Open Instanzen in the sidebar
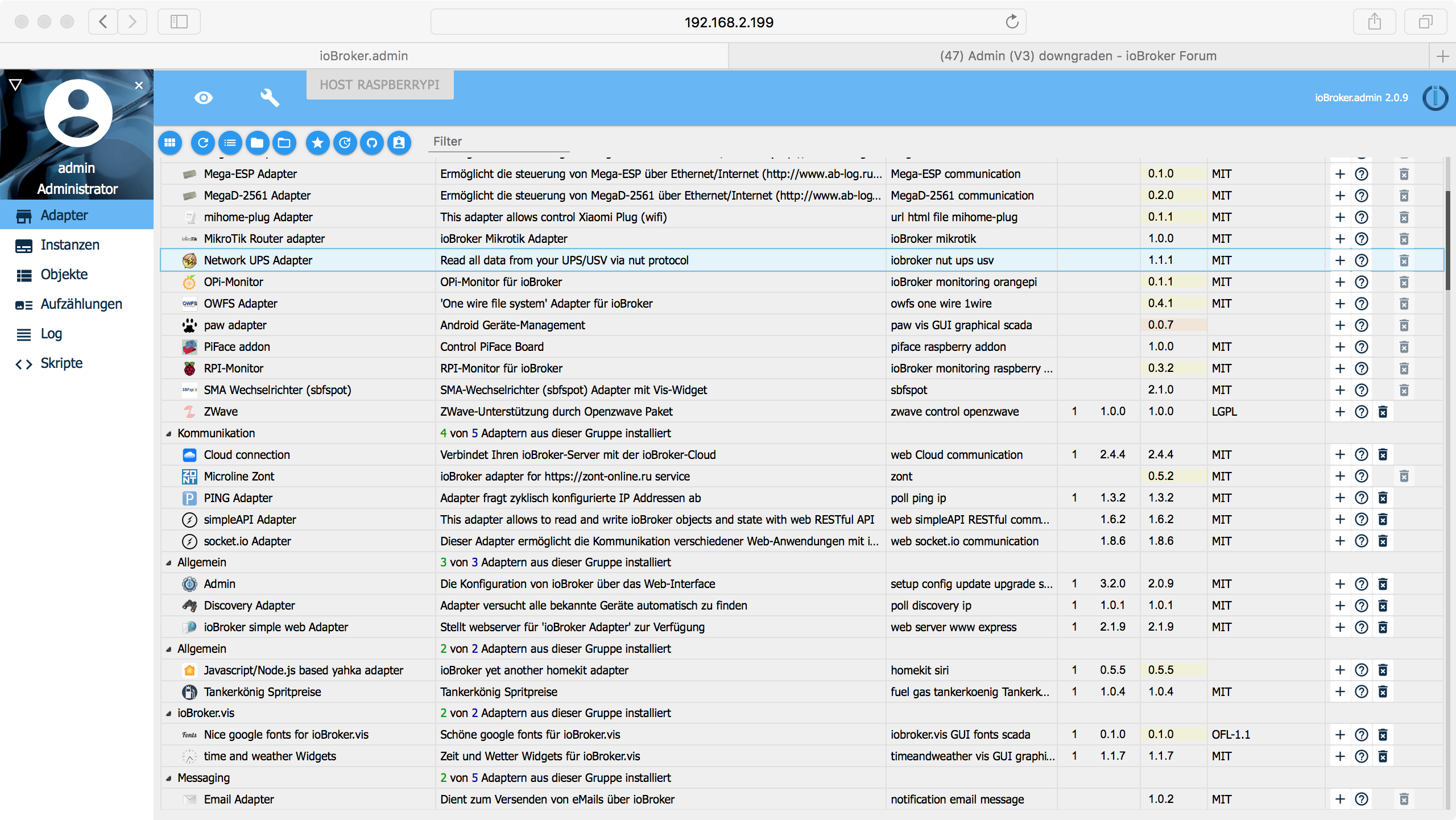This screenshot has height=820, width=1456. 69,245
